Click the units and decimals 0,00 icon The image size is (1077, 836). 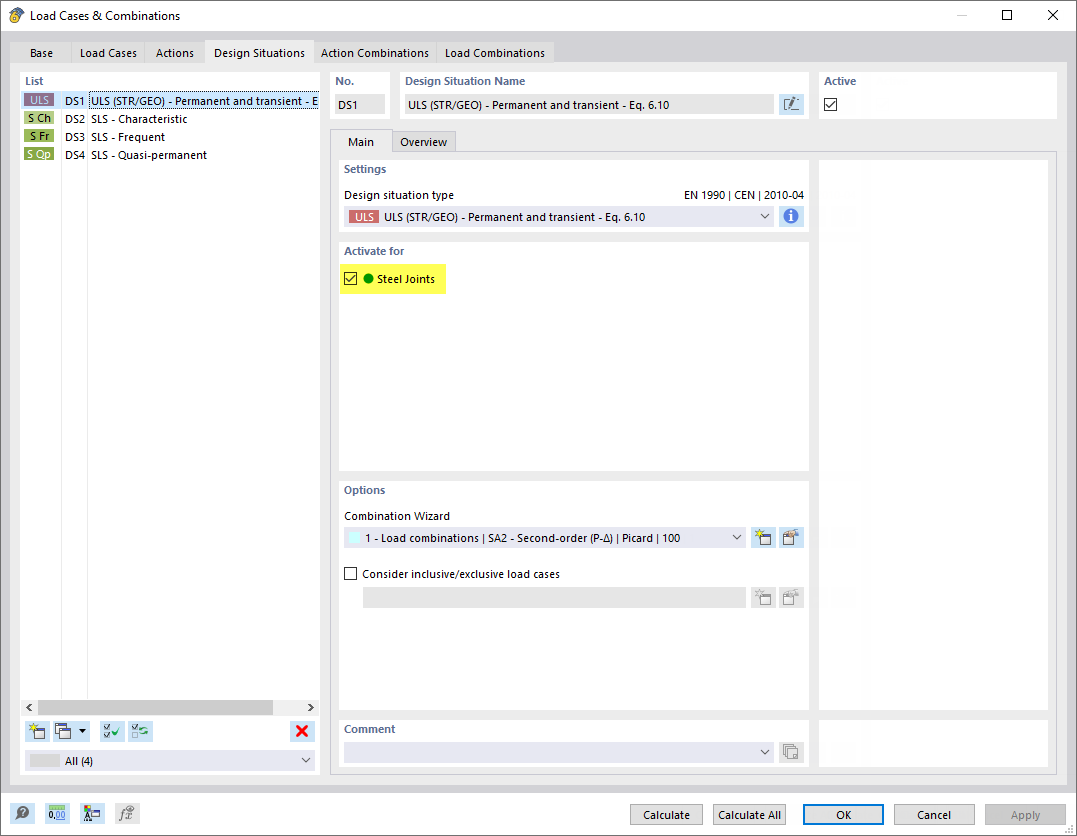pyautogui.click(x=57, y=814)
